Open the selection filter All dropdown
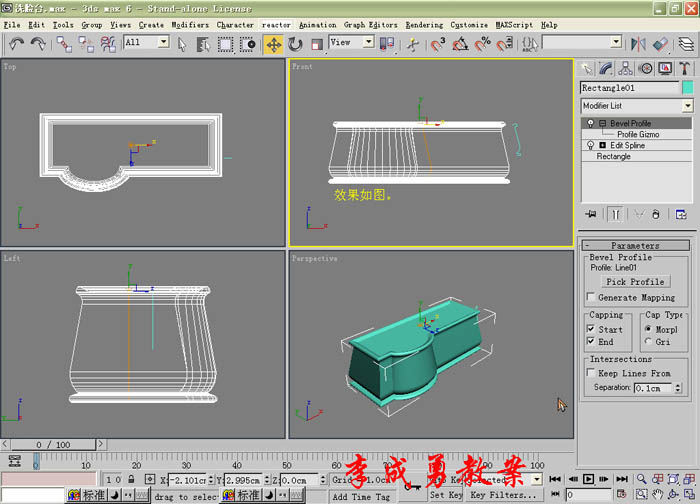700x504 pixels. coord(163,42)
